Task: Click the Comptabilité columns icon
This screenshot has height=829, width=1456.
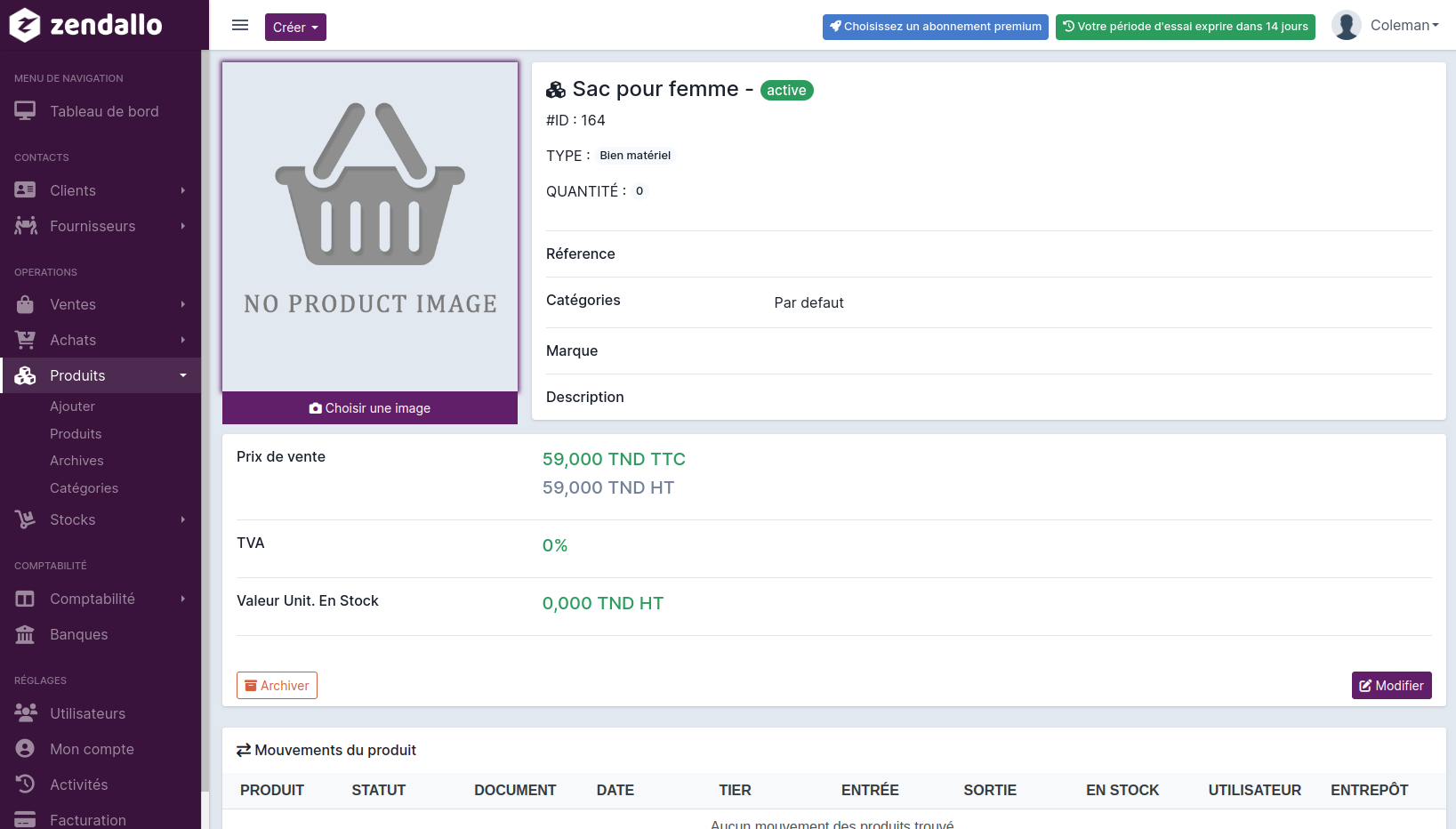Action: click(25, 599)
